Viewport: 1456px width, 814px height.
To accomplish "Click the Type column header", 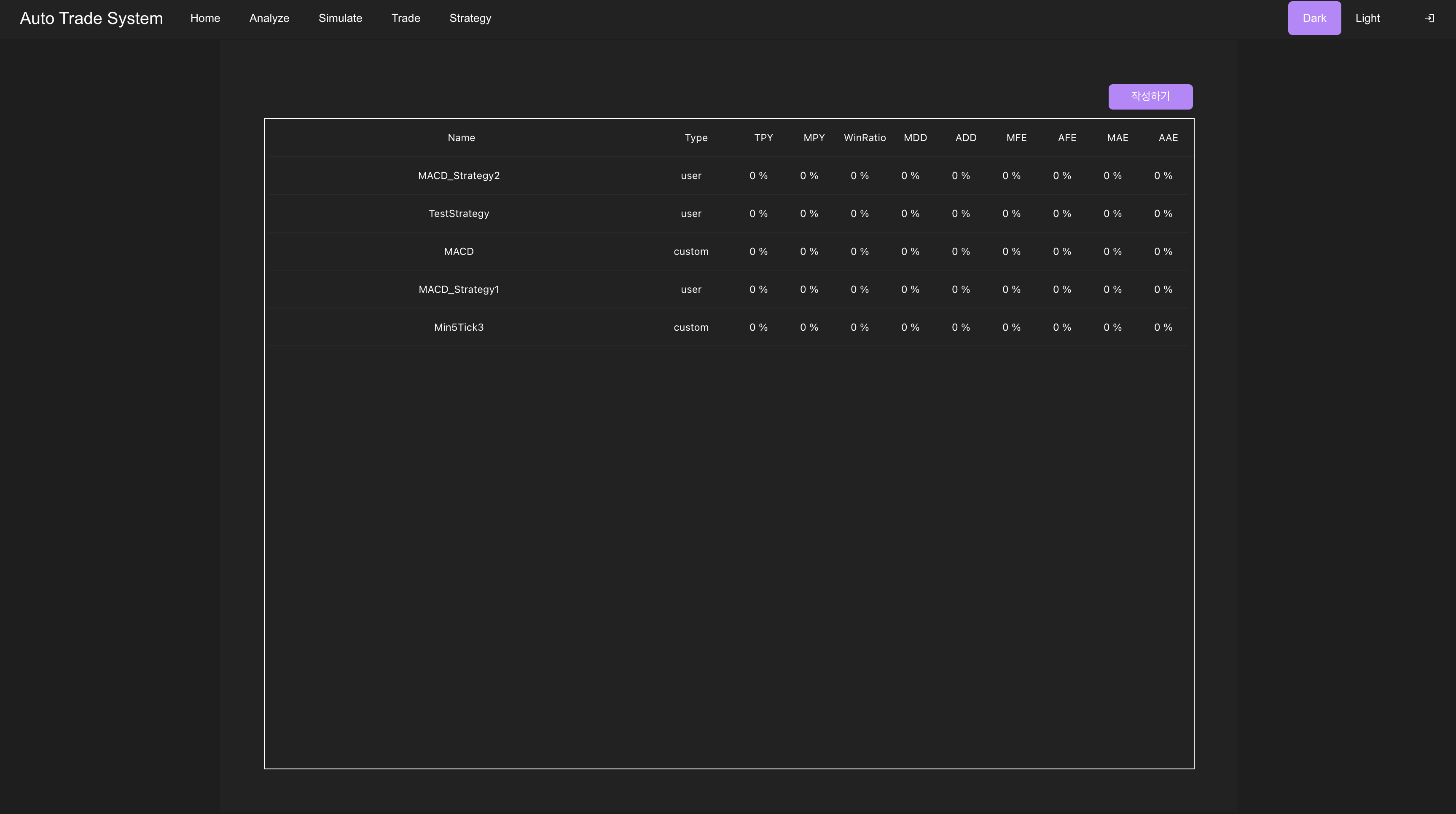I will [x=696, y=138].
